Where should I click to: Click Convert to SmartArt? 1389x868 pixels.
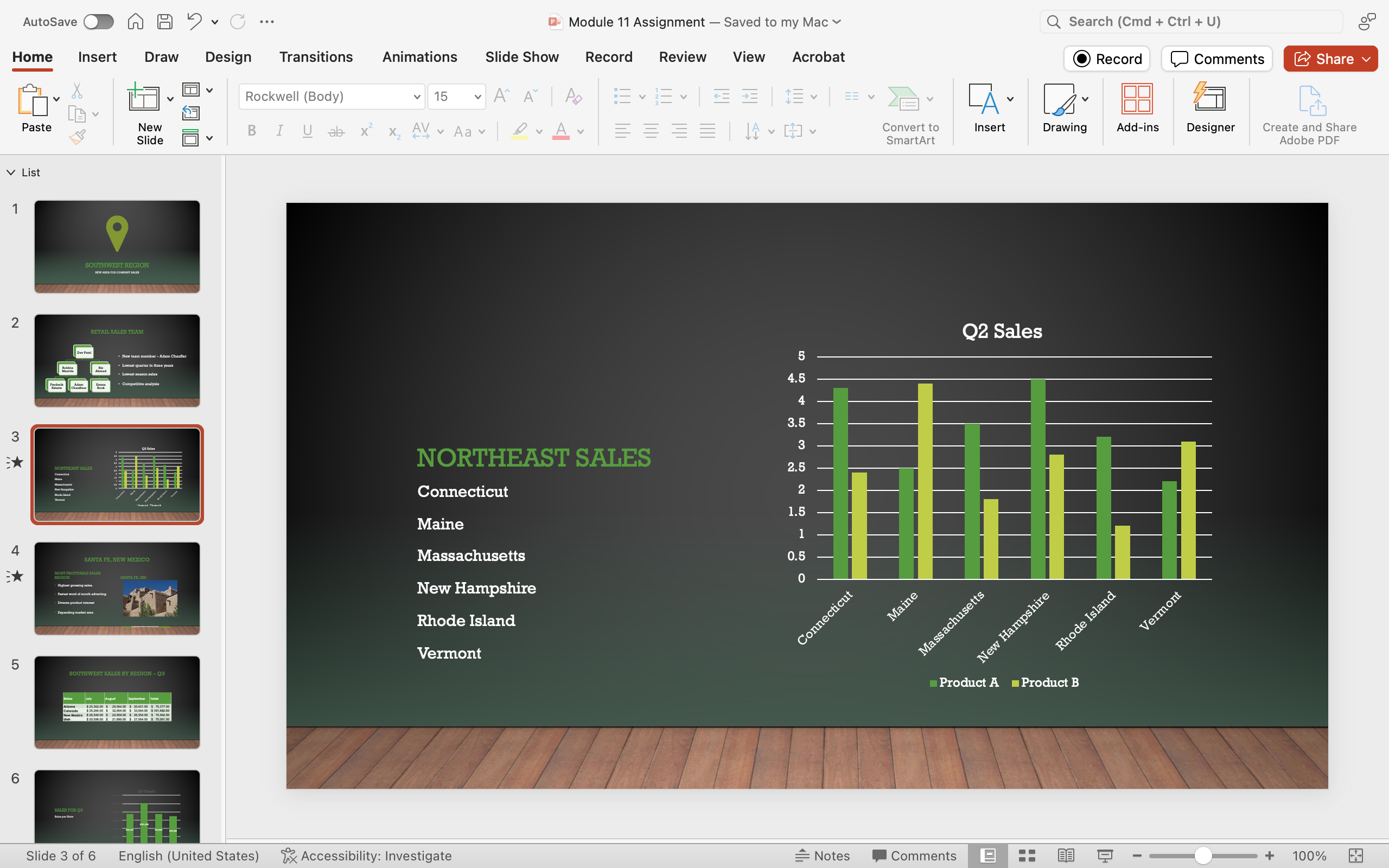click(910, 115)
